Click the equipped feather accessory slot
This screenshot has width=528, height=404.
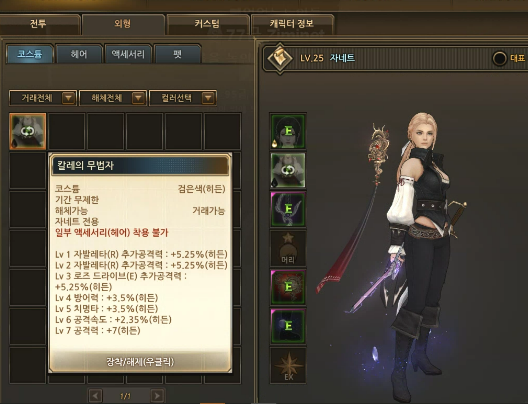[288, 209]
